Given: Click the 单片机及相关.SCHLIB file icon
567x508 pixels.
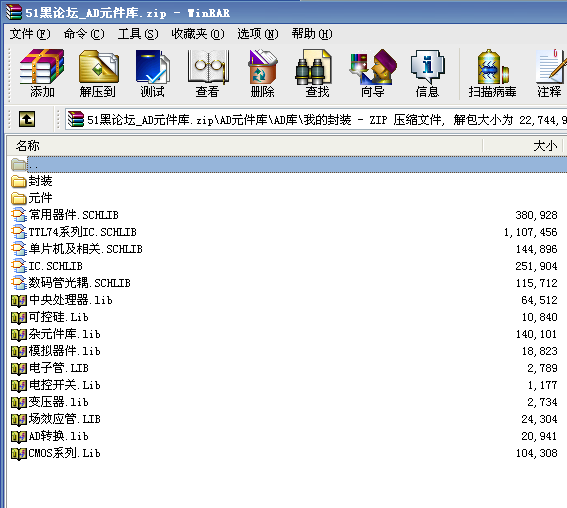Looking at the screenshot, I should [x=19, y=249].
